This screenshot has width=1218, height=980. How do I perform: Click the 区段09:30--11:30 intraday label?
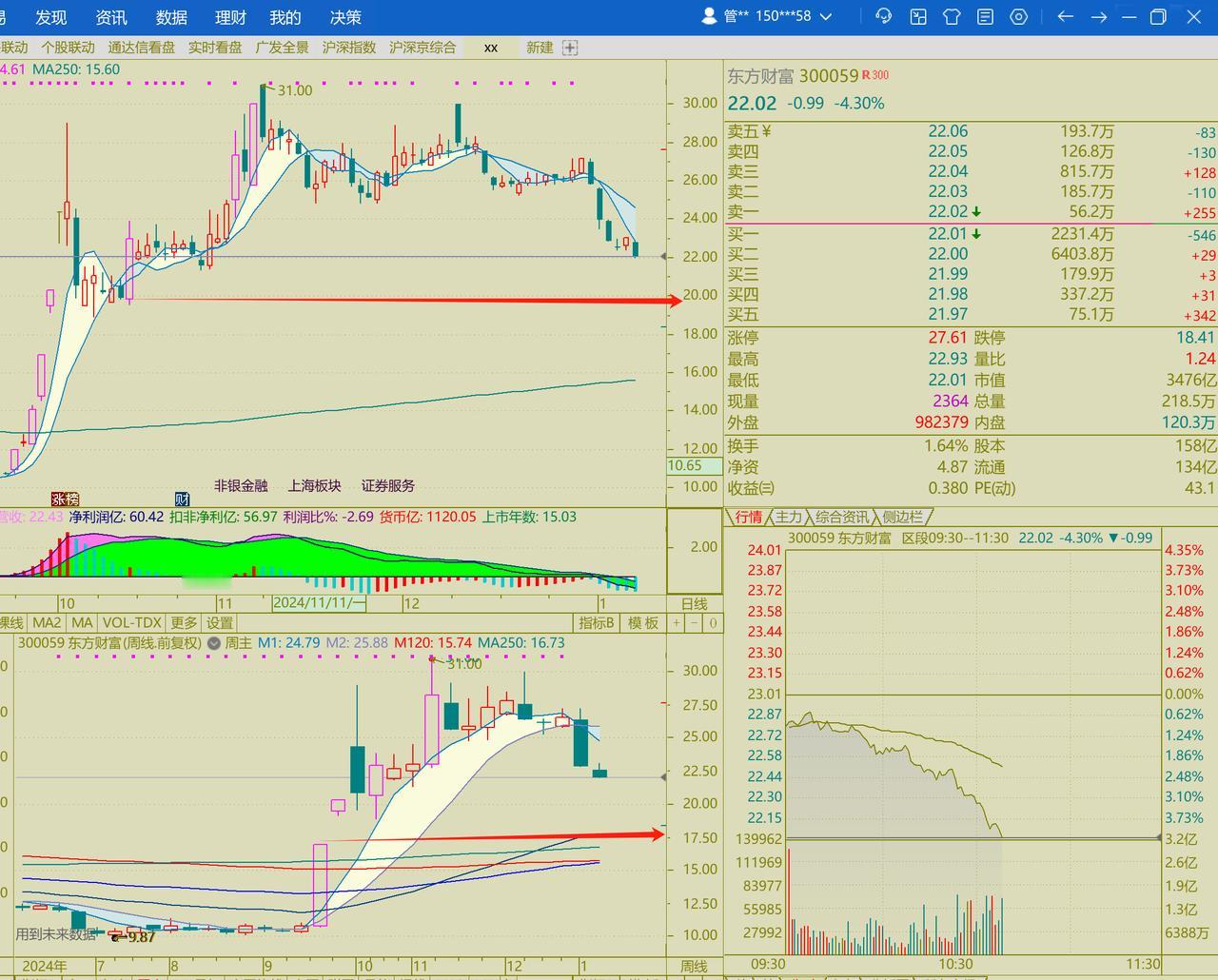(954, 538)
